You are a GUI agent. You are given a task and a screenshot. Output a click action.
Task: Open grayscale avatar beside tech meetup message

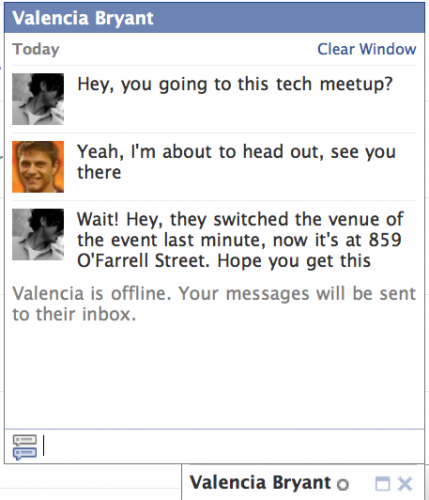click(38, 99)
